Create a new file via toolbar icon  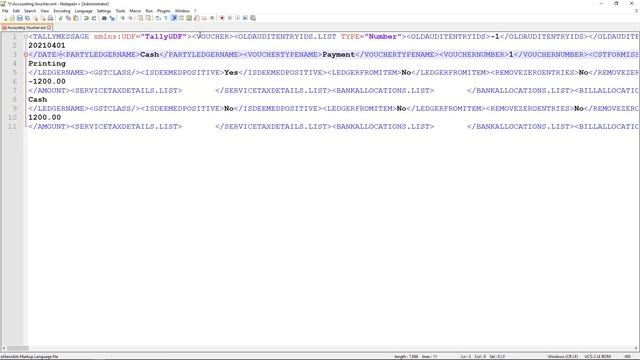(x=5, y=18)
